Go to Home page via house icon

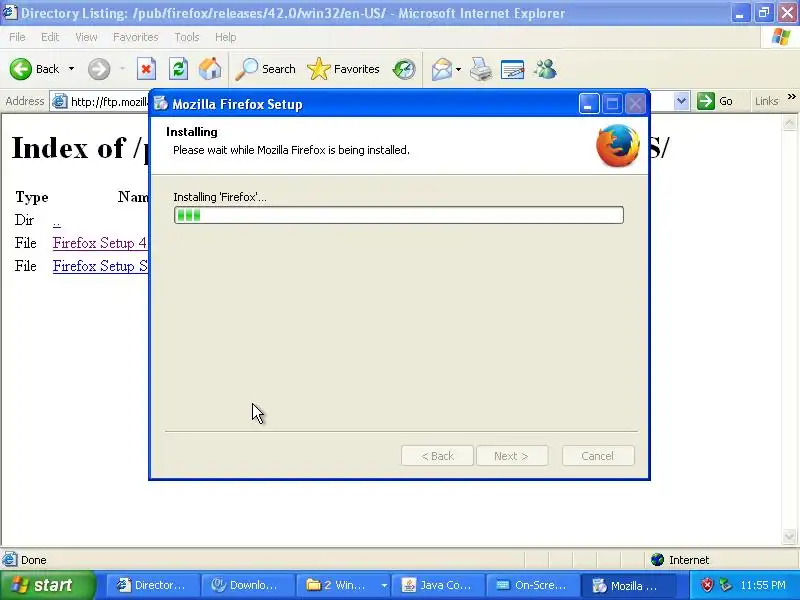coord(210,69)
